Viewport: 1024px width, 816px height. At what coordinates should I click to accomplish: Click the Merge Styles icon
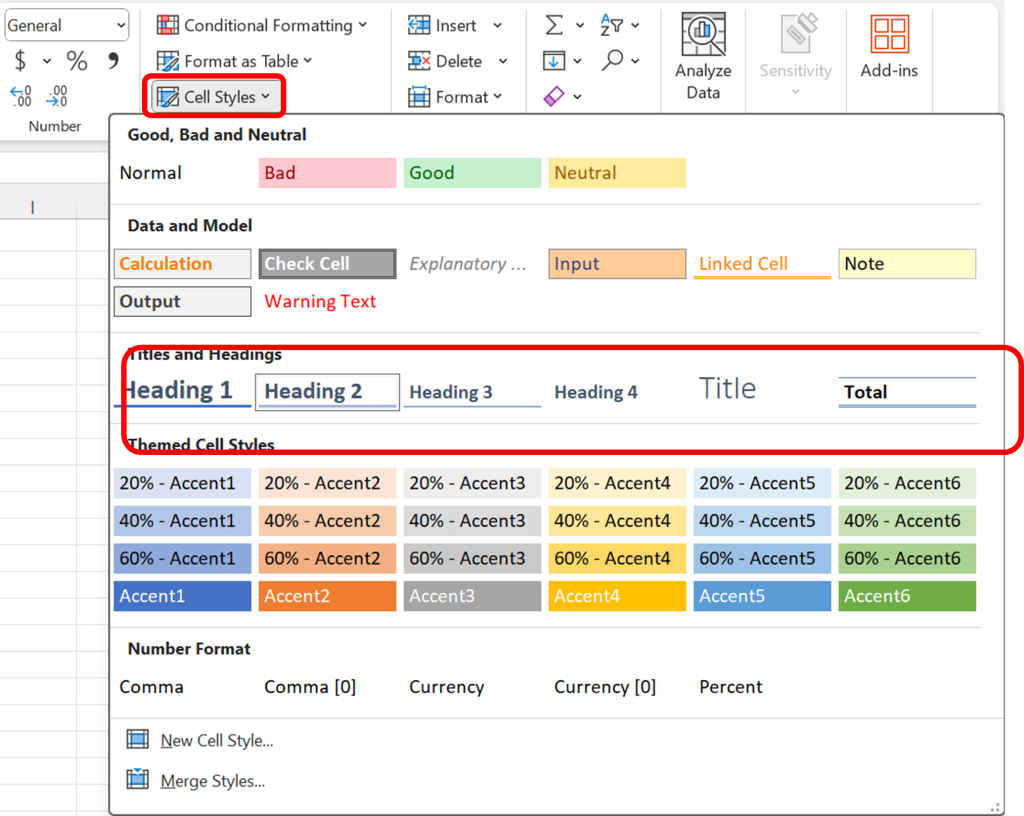coord(138,779)
